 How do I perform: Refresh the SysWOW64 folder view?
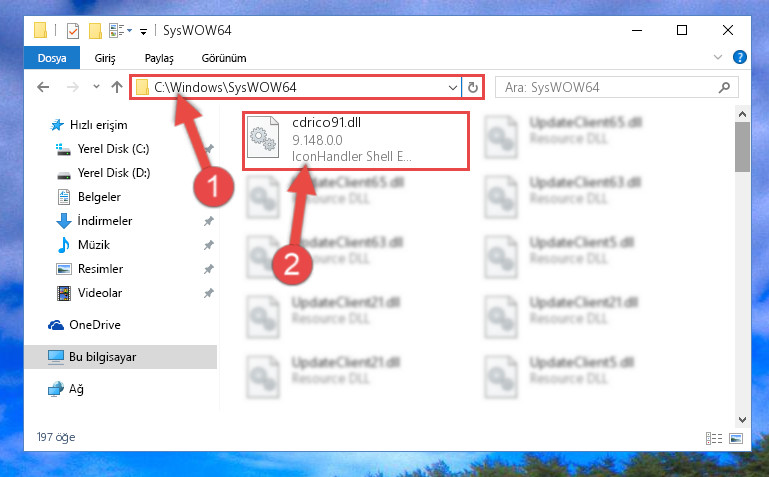(473, 87)
